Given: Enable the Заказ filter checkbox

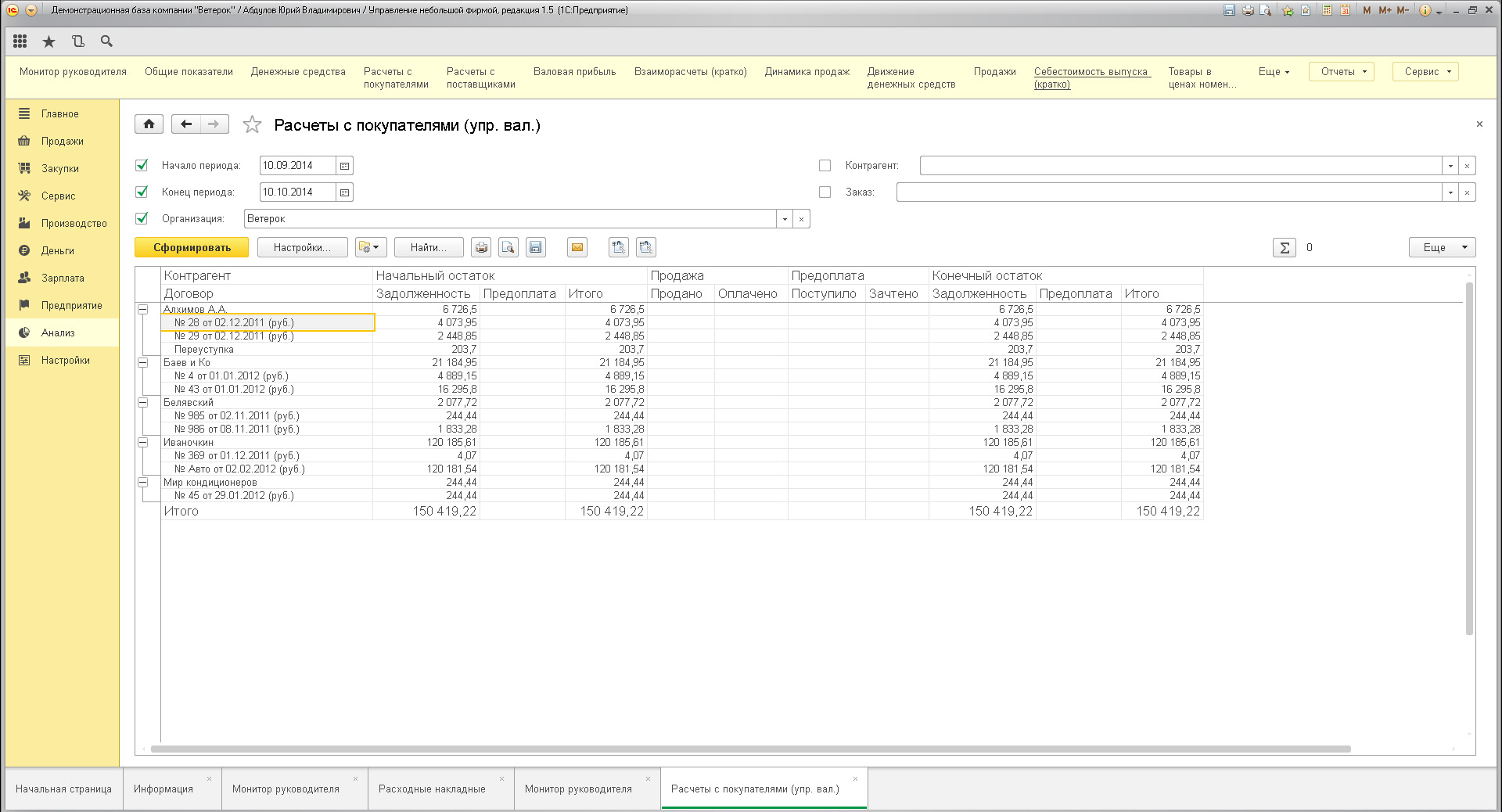Looking at the screenshot, I should coord(825,192).
